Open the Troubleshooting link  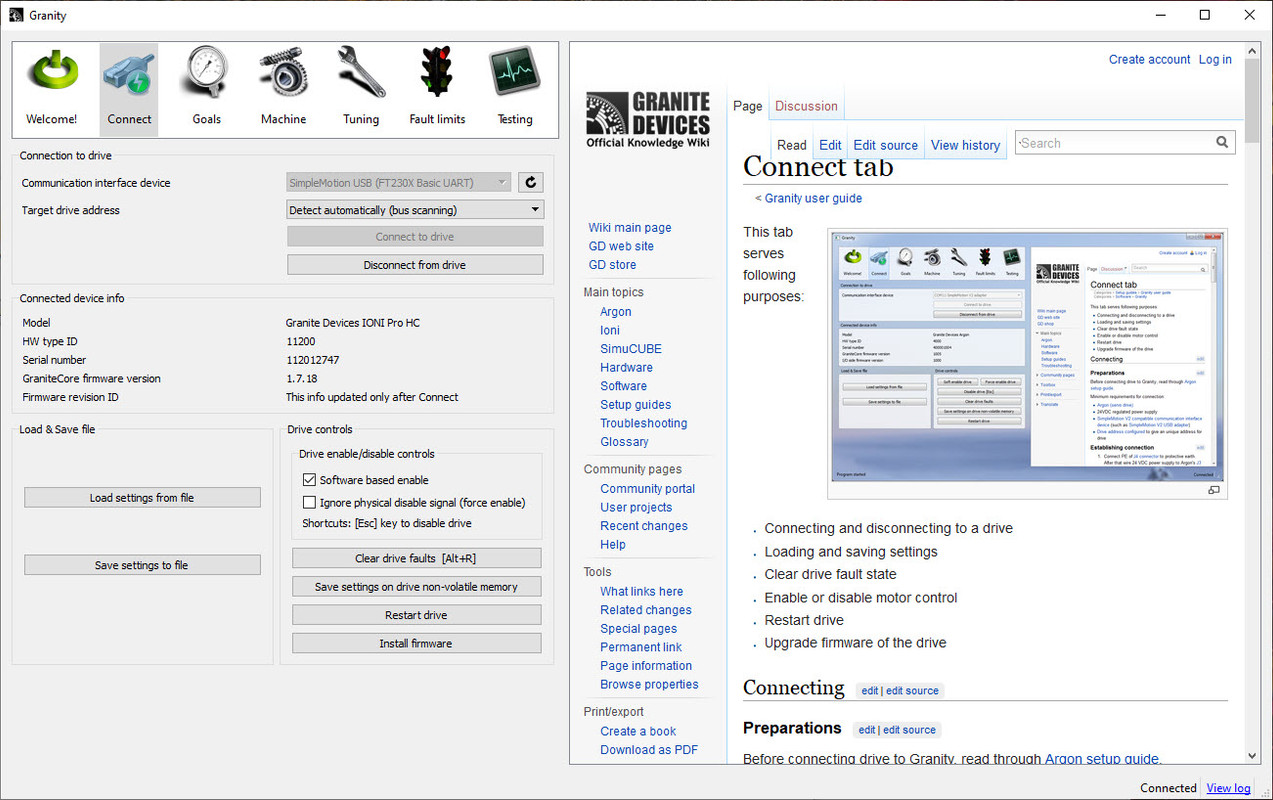(x=644, y=423)
